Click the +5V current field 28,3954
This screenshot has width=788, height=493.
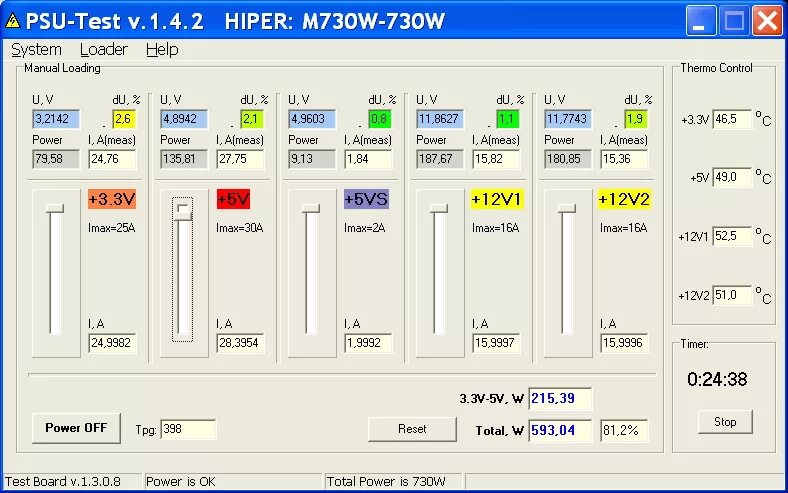240,343
